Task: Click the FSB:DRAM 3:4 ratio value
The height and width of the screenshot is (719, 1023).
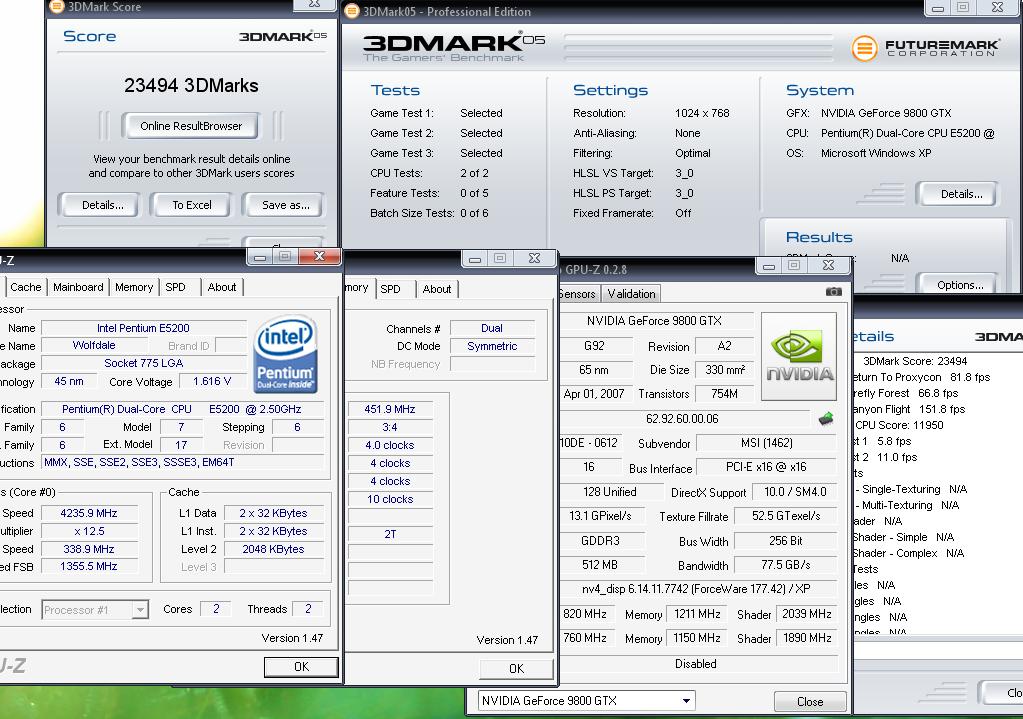Action: coord(390,427)
